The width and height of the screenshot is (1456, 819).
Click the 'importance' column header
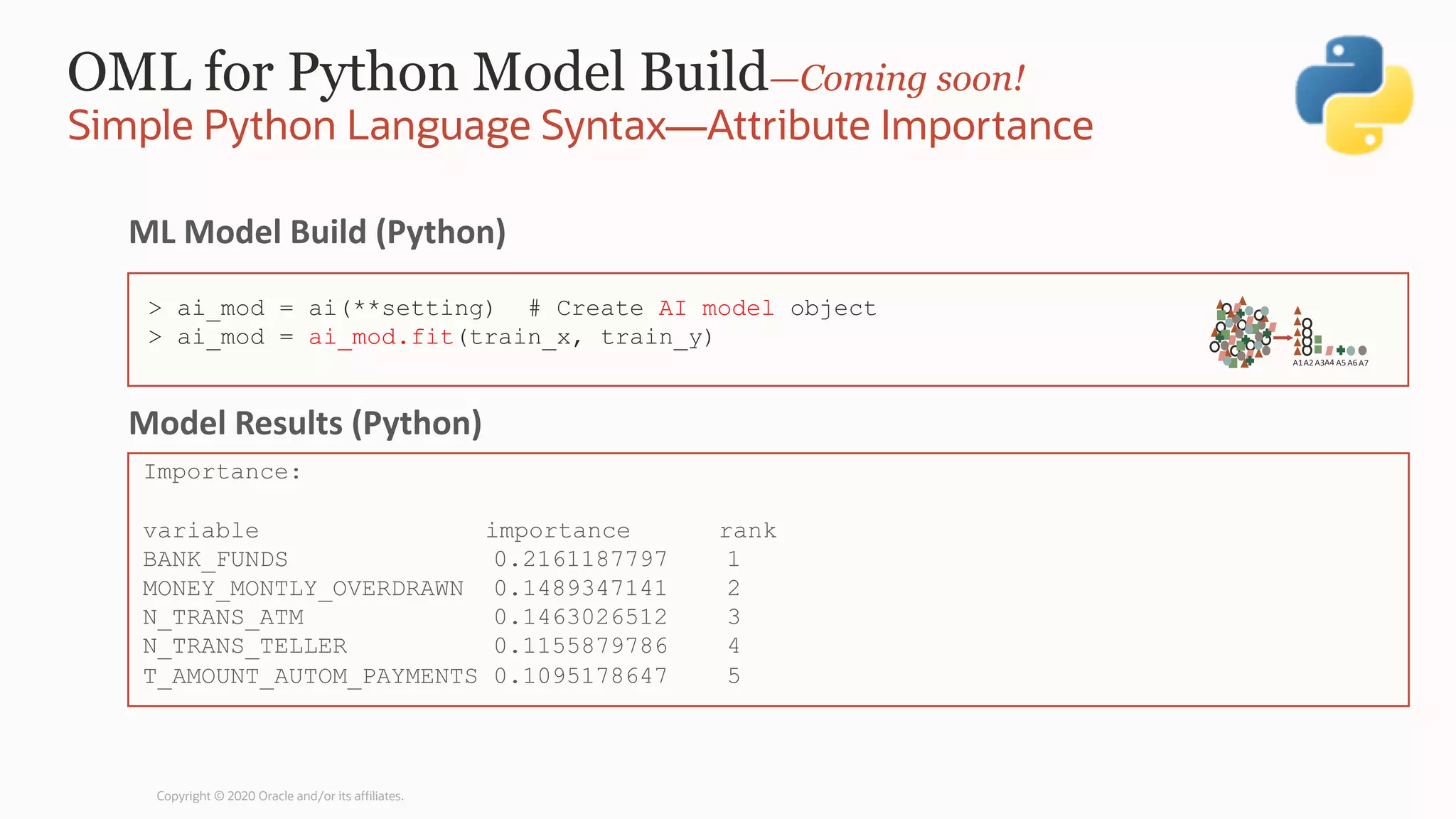pyautogui.click(x=558, y=531)
